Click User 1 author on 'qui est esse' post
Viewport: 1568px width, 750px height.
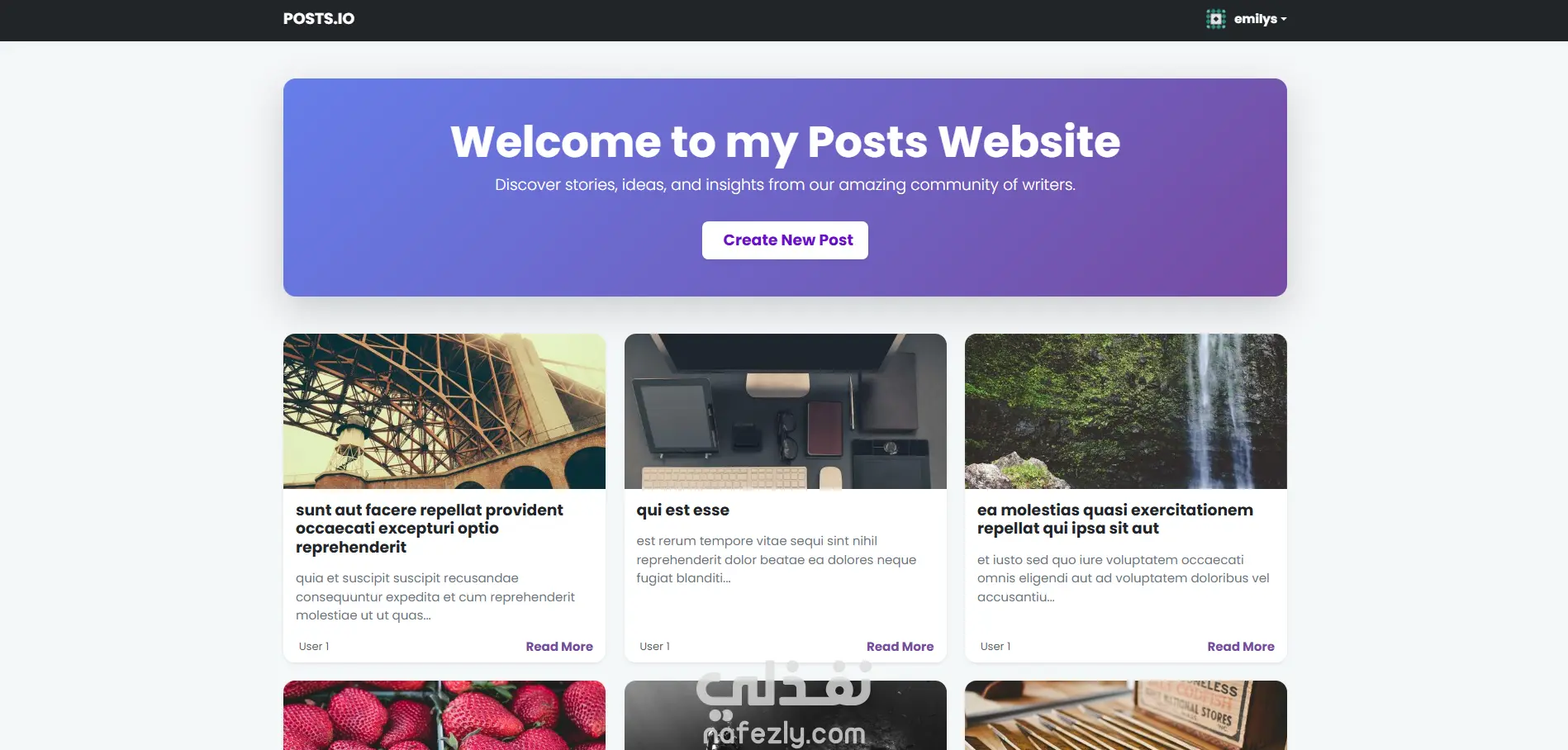coord(654,647)
